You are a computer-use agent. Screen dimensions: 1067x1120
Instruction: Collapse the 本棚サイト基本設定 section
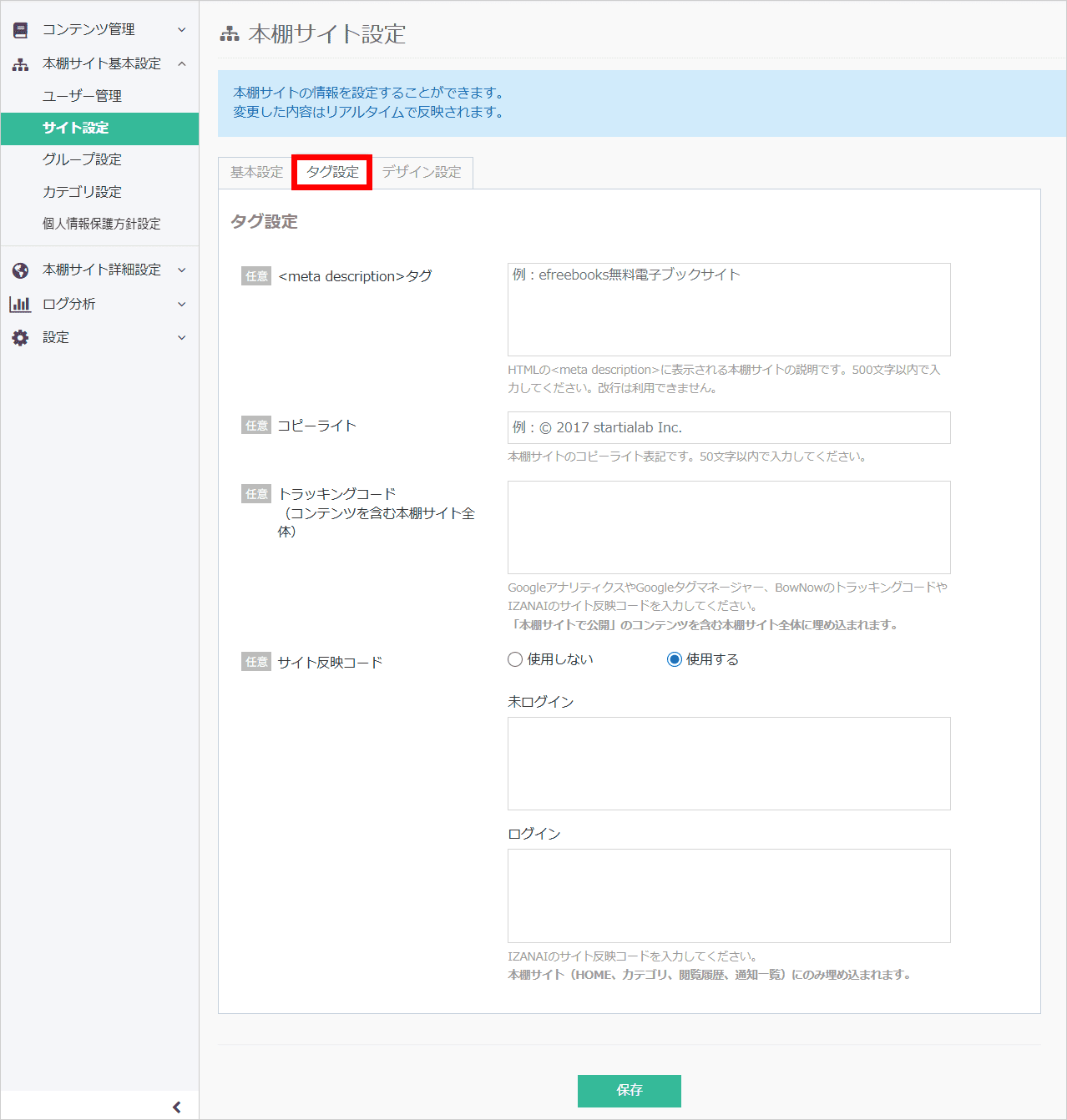(182, 63)
